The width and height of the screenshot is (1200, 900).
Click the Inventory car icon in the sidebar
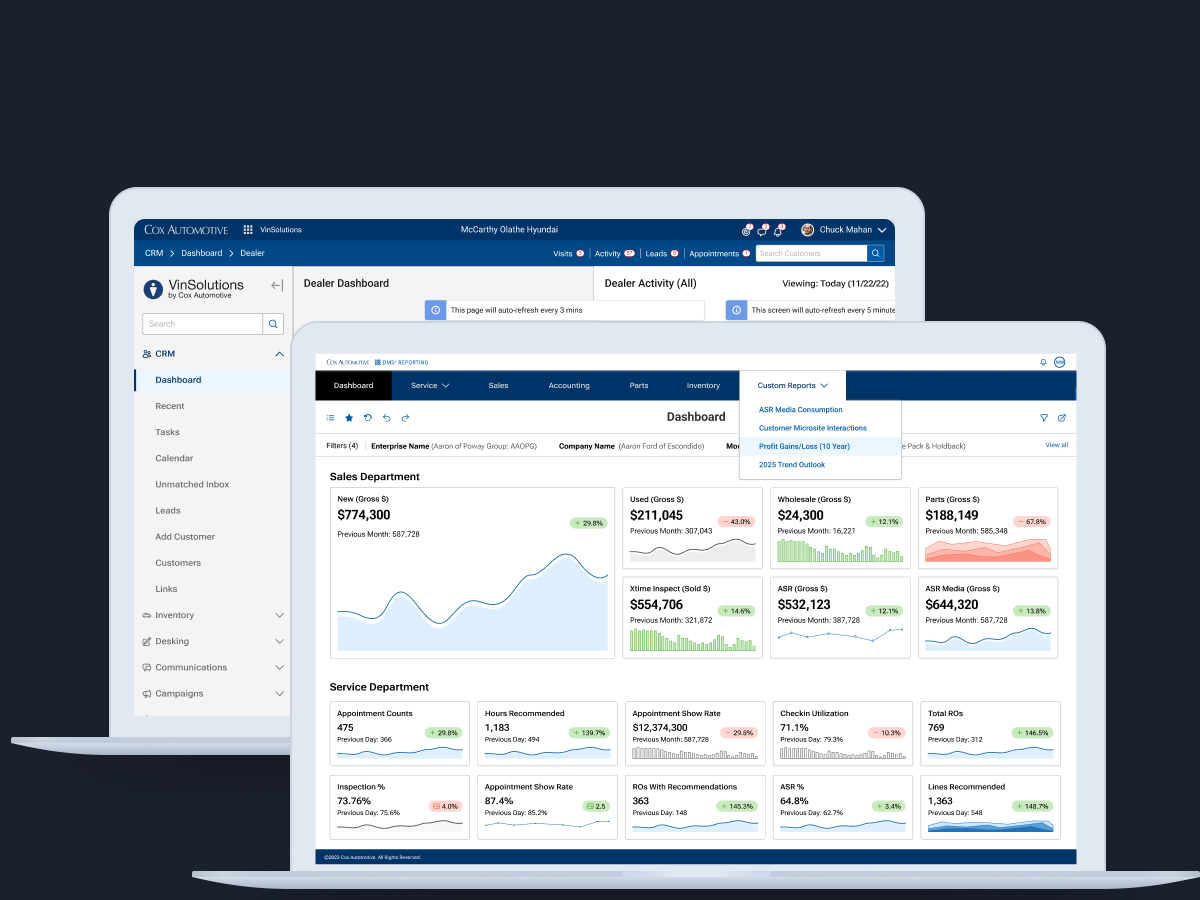click(147, 616)
